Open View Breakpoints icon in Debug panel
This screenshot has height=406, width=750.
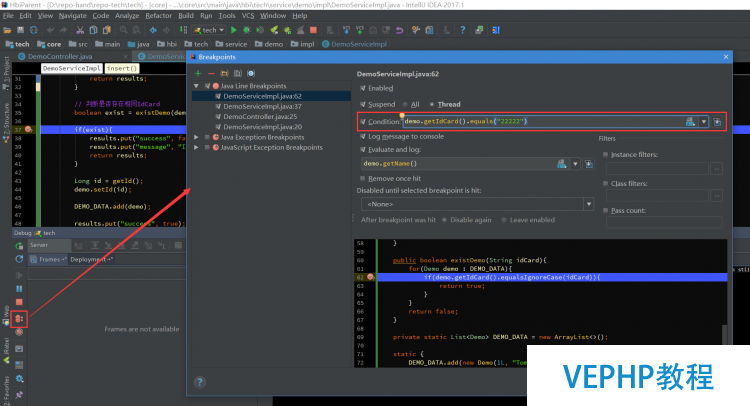pos(19,318)
